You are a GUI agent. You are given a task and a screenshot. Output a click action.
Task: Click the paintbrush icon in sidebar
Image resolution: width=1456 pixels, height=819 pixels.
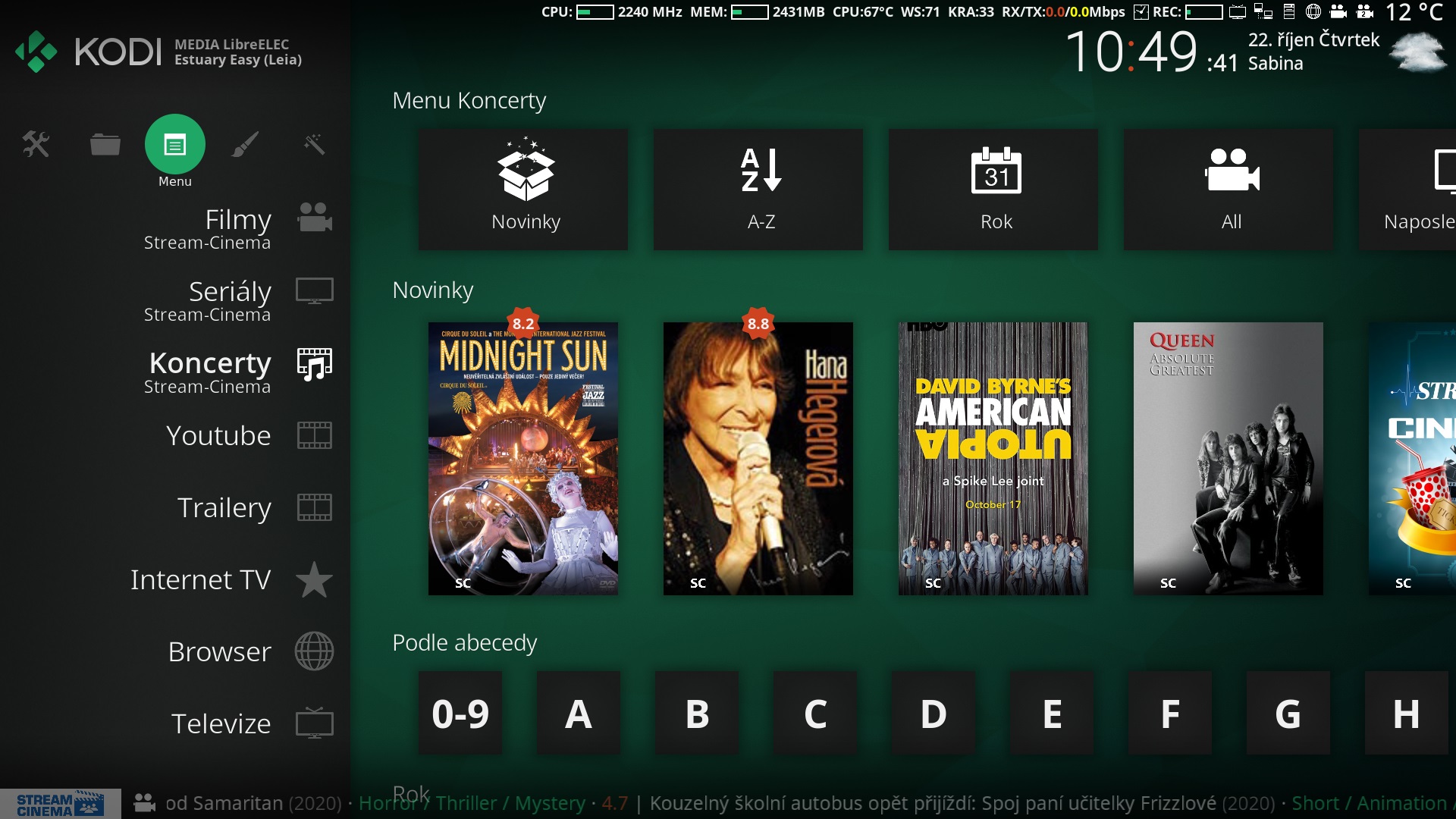245,144
